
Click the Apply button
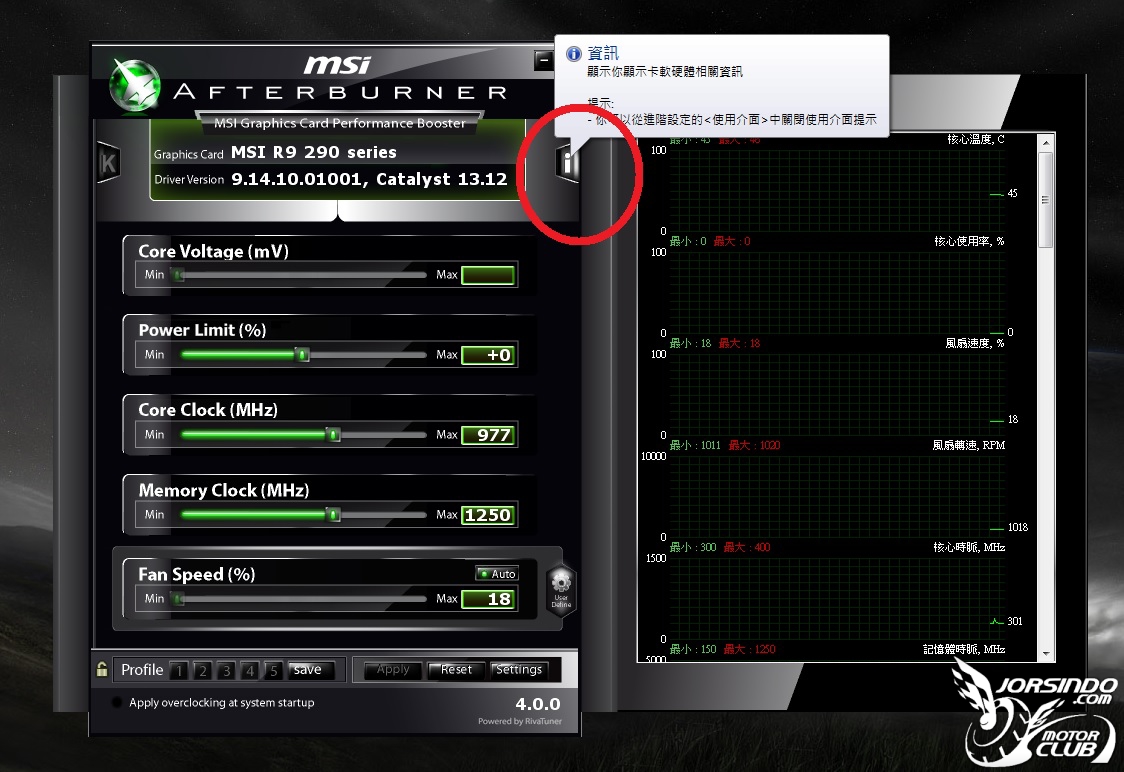pyautogui.click(x=393, y=669)
